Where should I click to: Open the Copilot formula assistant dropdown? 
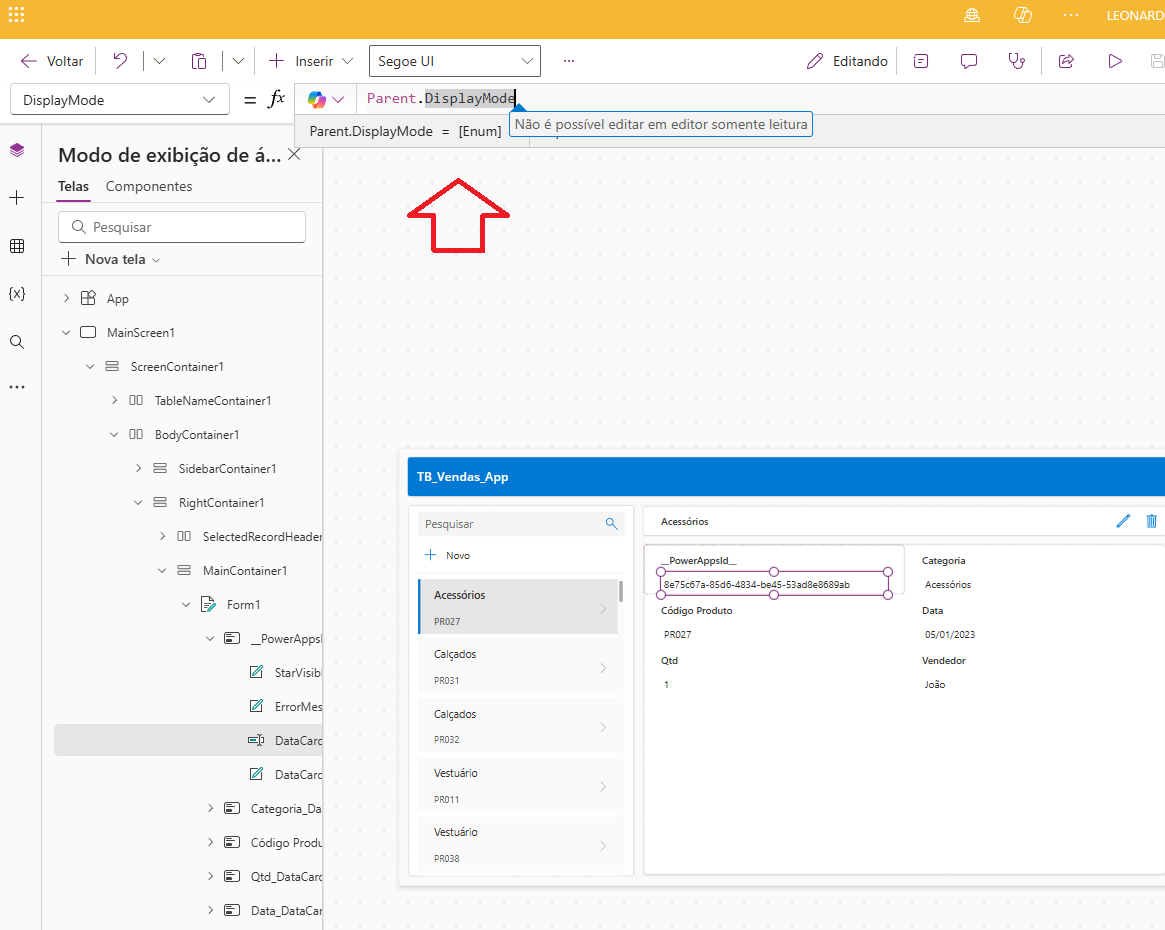pos(326,99)
